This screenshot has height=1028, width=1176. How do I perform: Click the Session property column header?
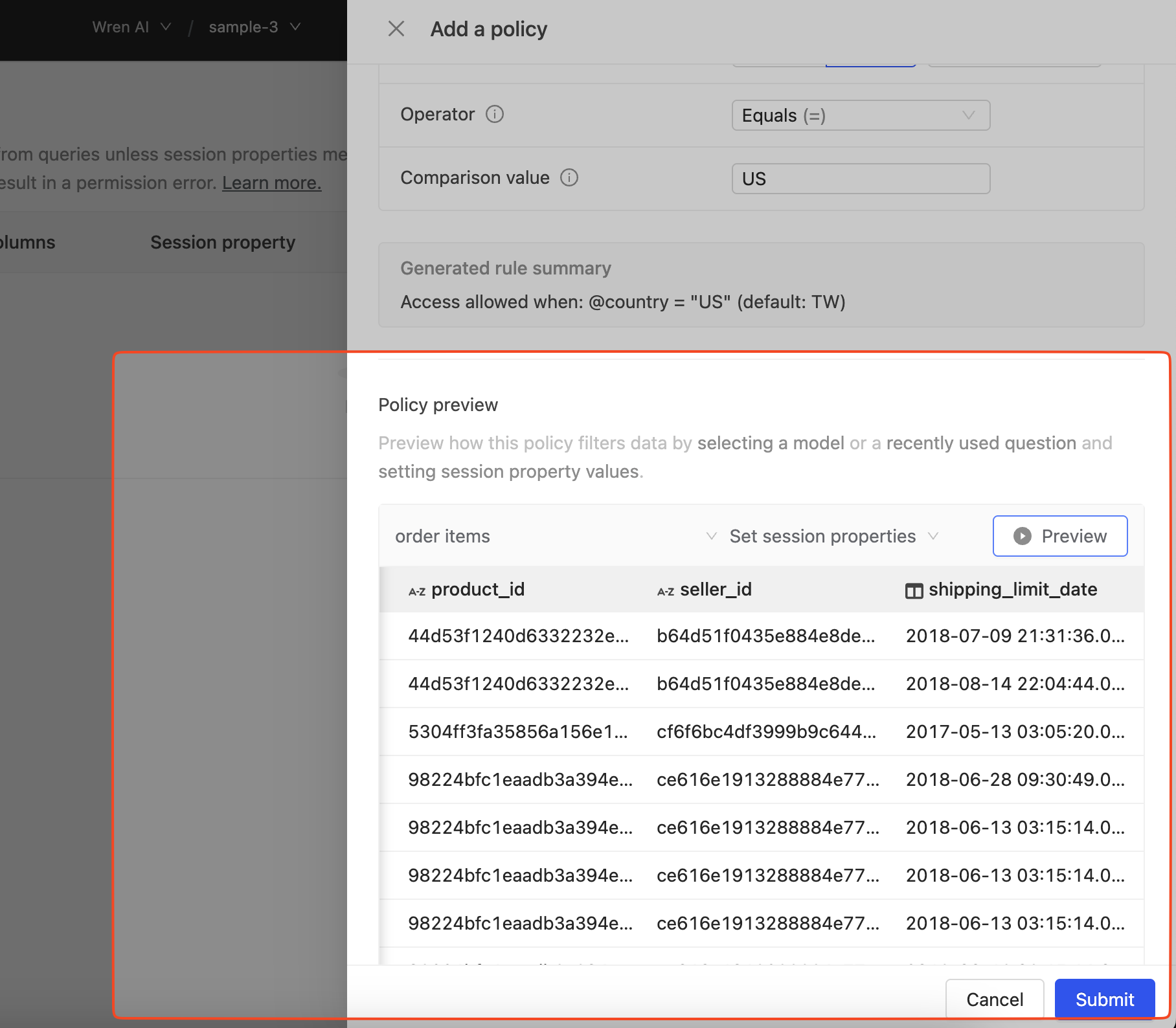click(x=223, y=242)
